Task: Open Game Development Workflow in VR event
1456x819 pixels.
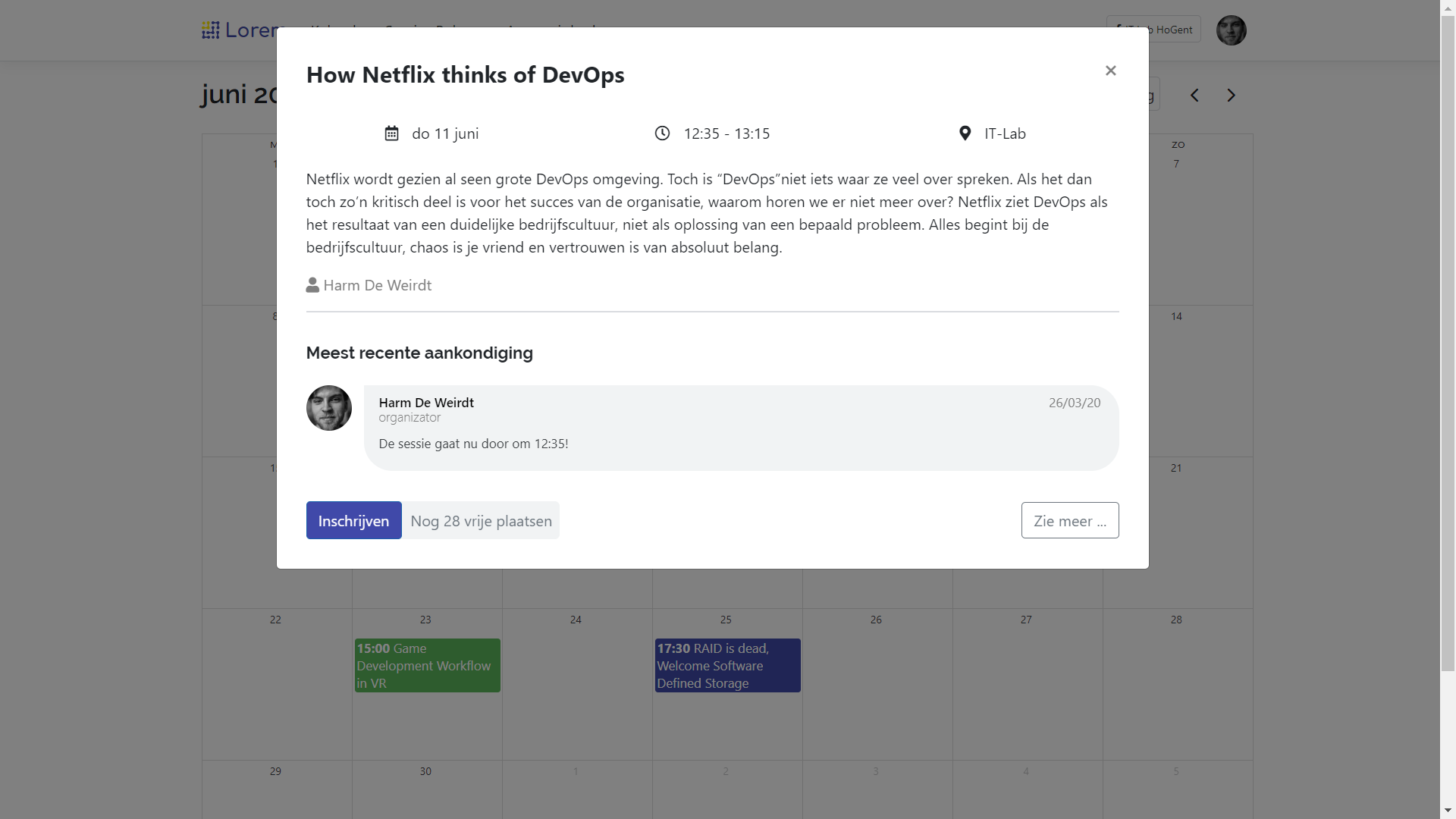Action: 427,666
